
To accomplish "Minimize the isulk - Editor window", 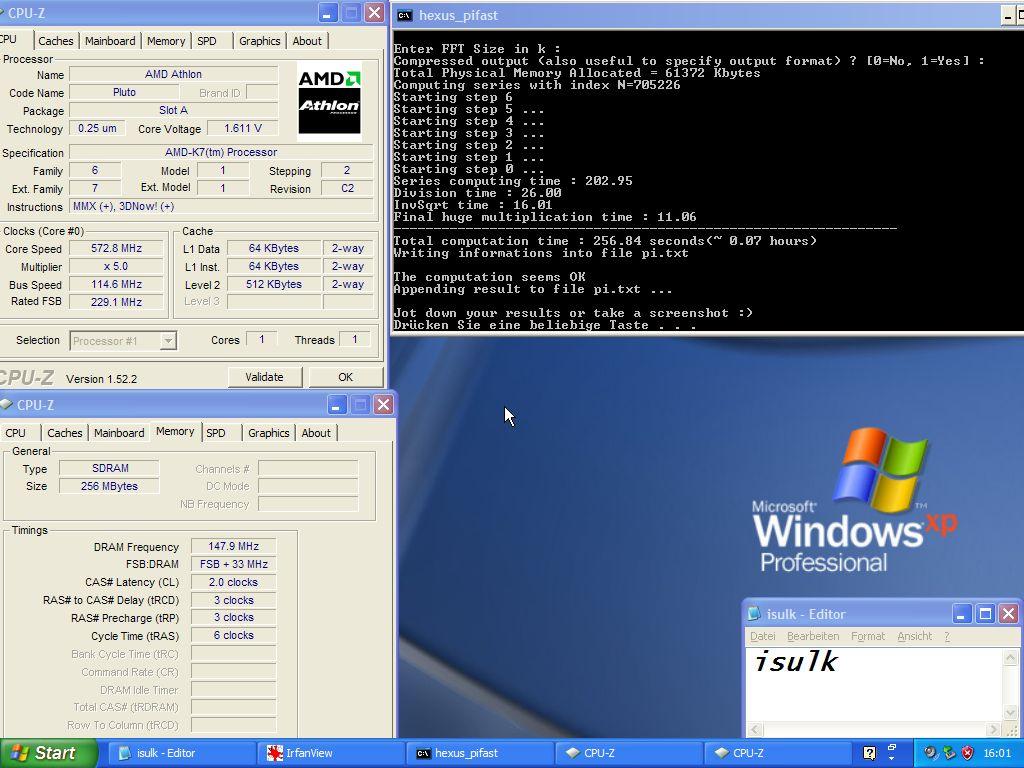I will pyautogui.click(x=961, y=614).
